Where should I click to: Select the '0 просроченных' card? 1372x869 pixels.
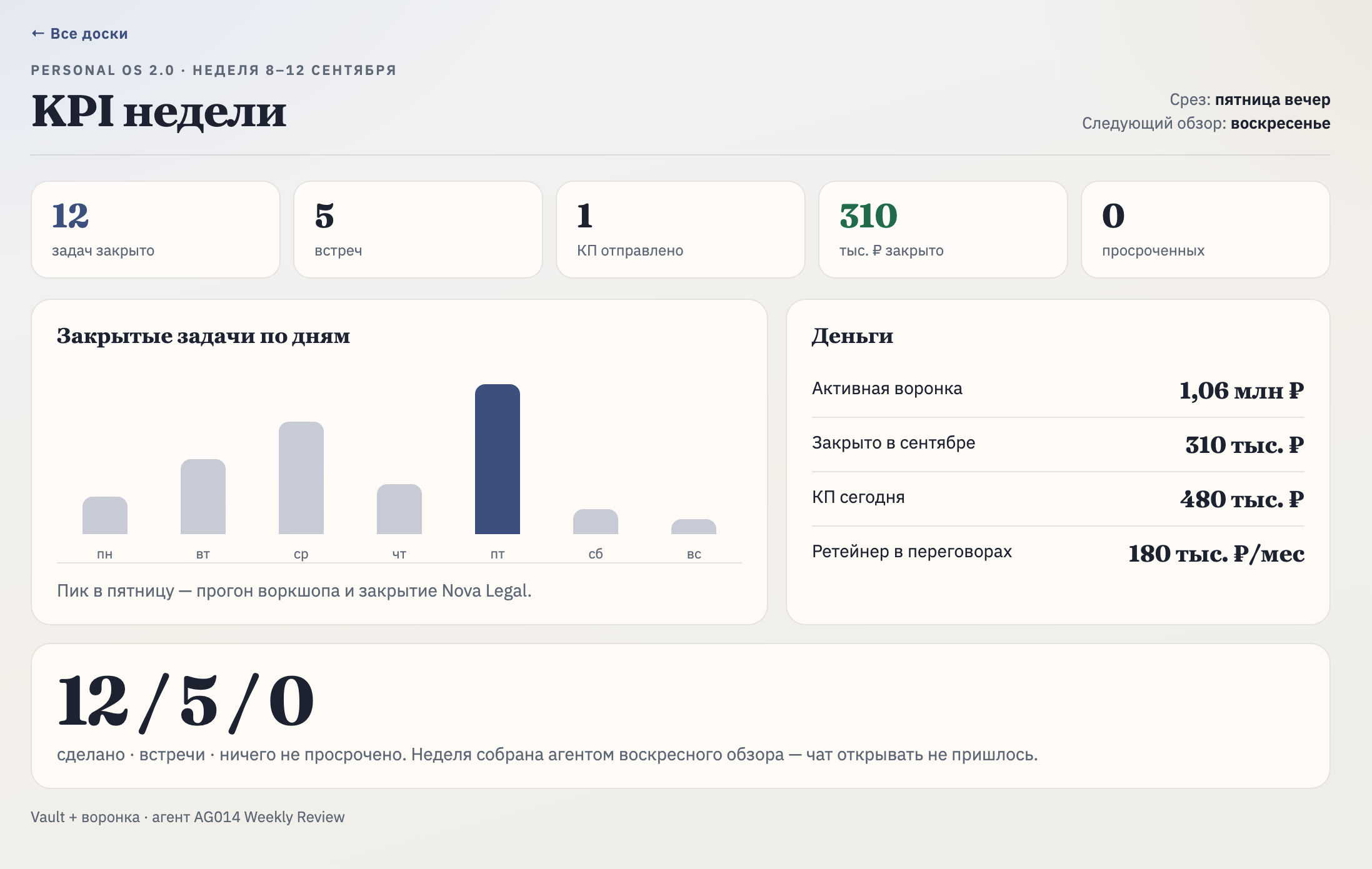pos(1206,229)
